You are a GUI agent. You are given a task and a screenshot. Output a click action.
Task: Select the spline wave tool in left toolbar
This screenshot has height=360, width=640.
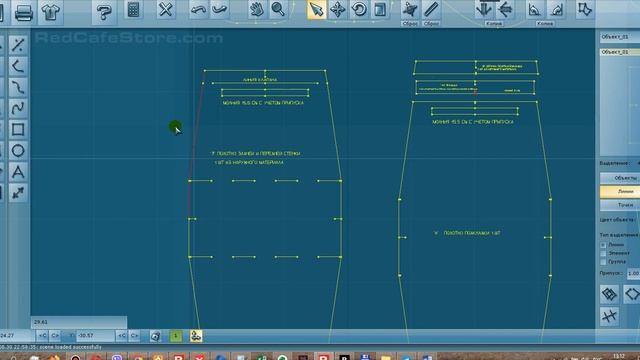[18, 109]
